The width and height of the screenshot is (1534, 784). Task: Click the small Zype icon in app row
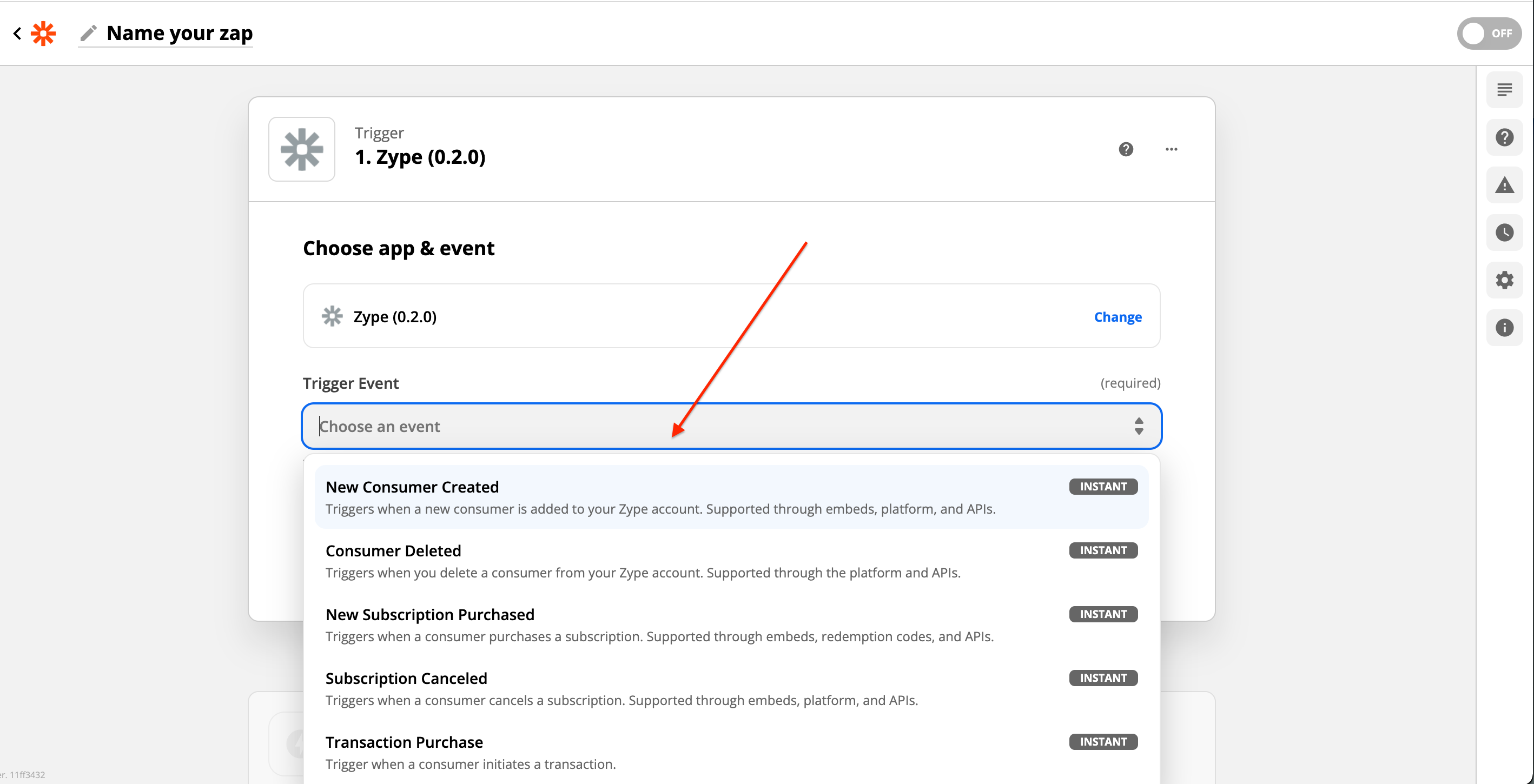click(332, 316)
